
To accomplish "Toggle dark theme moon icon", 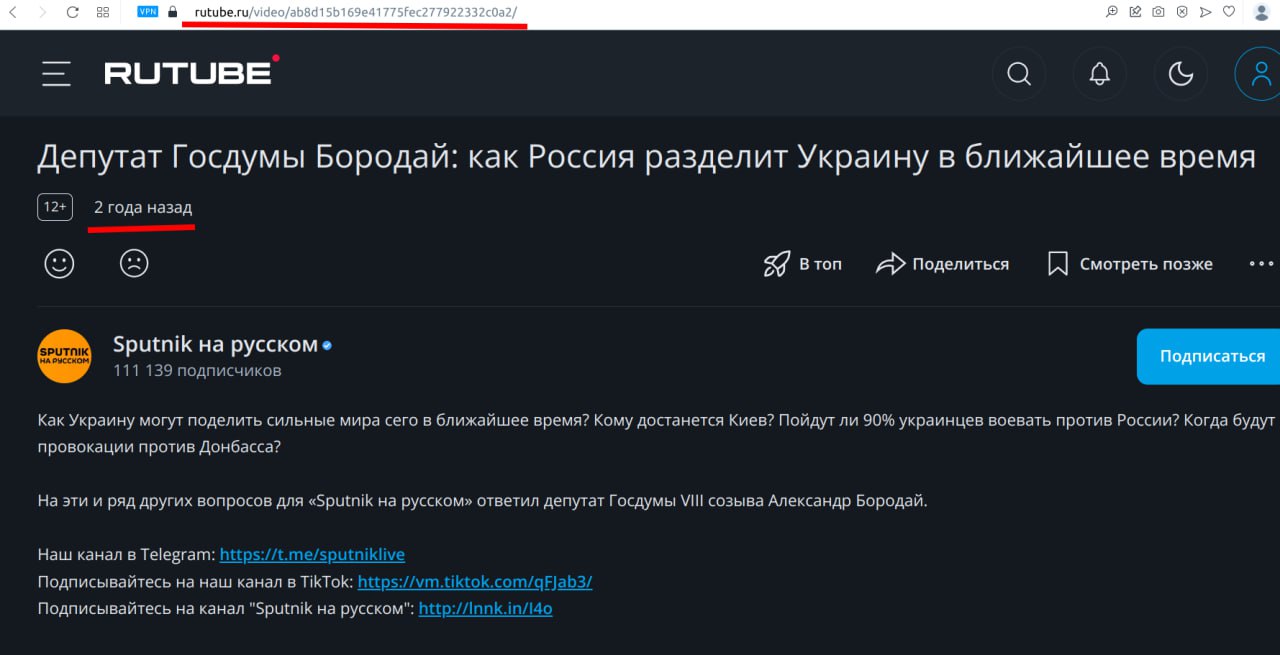I will coord(1181,74).
